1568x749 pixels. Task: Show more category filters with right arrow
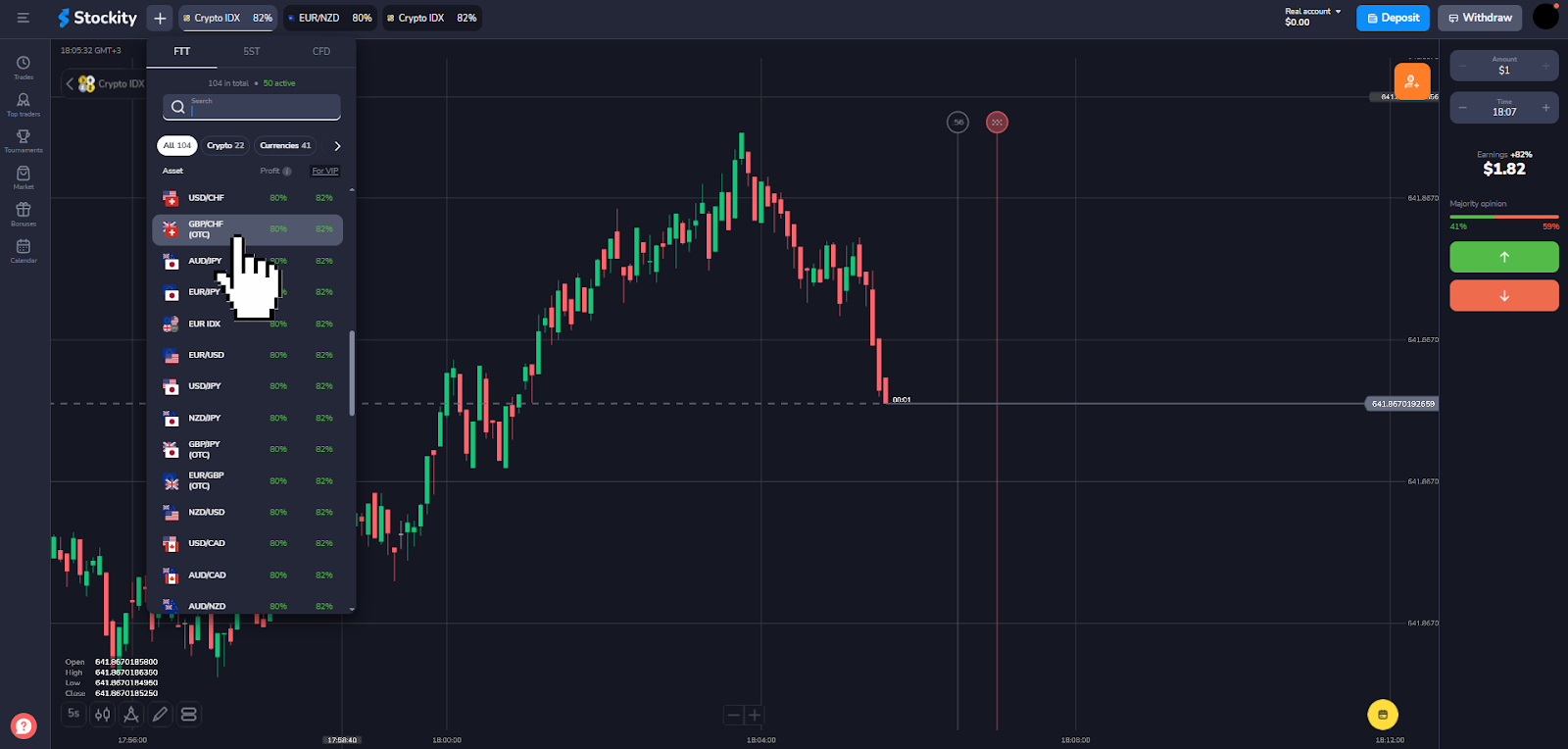pos(337,146)
